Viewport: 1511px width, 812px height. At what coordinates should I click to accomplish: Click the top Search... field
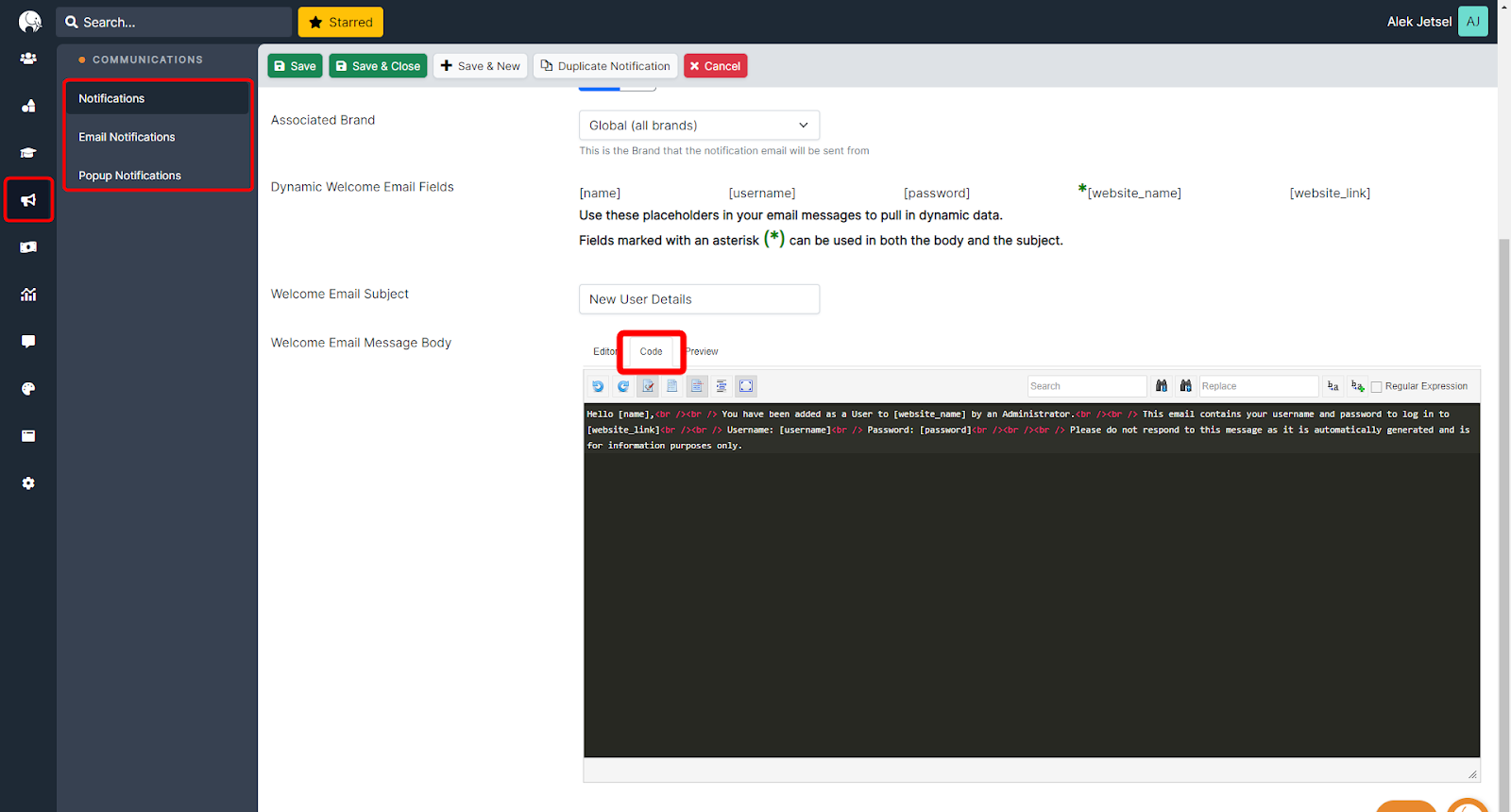tap(174, 22)
